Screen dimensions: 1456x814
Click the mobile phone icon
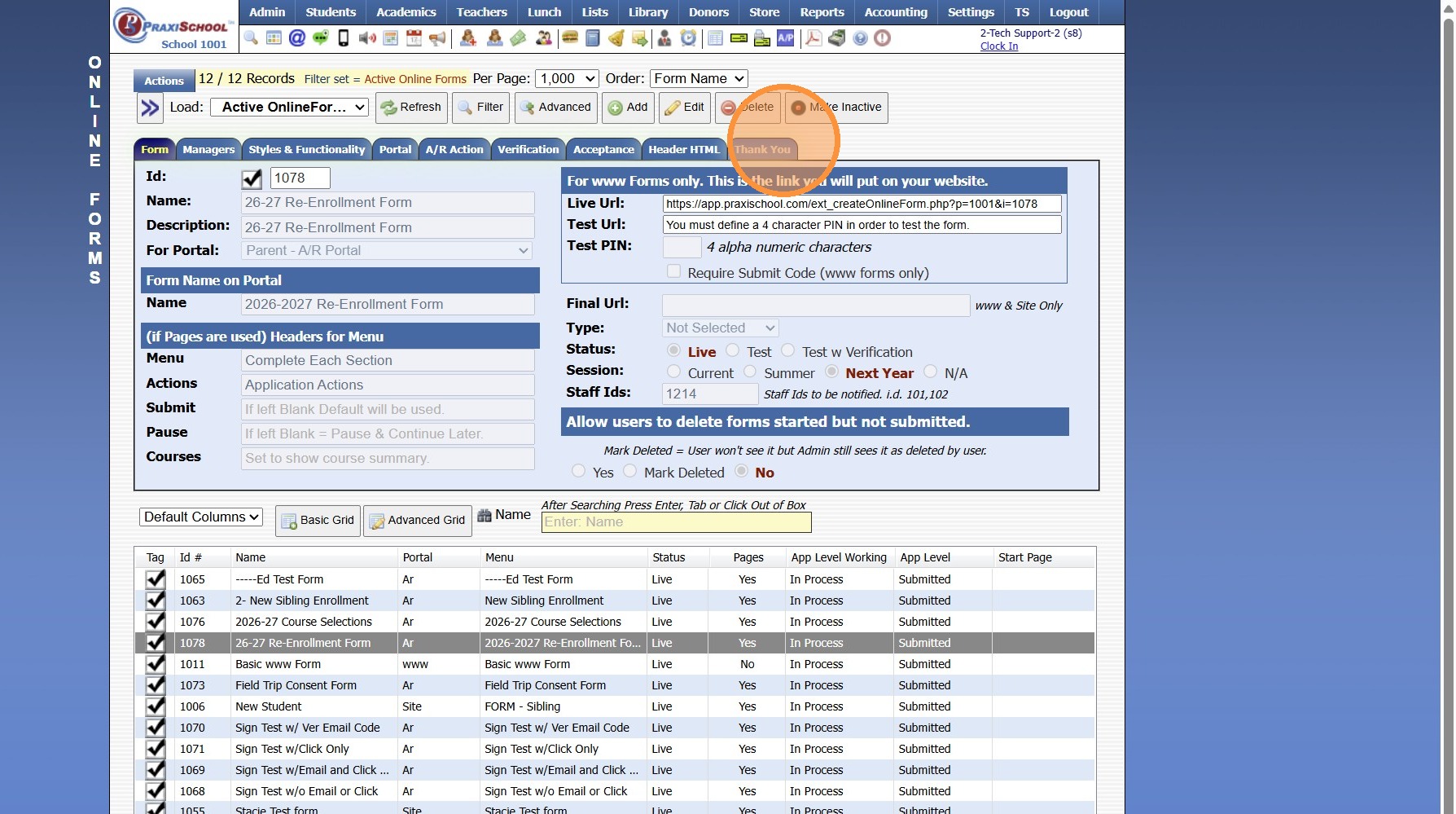point(344,38)
